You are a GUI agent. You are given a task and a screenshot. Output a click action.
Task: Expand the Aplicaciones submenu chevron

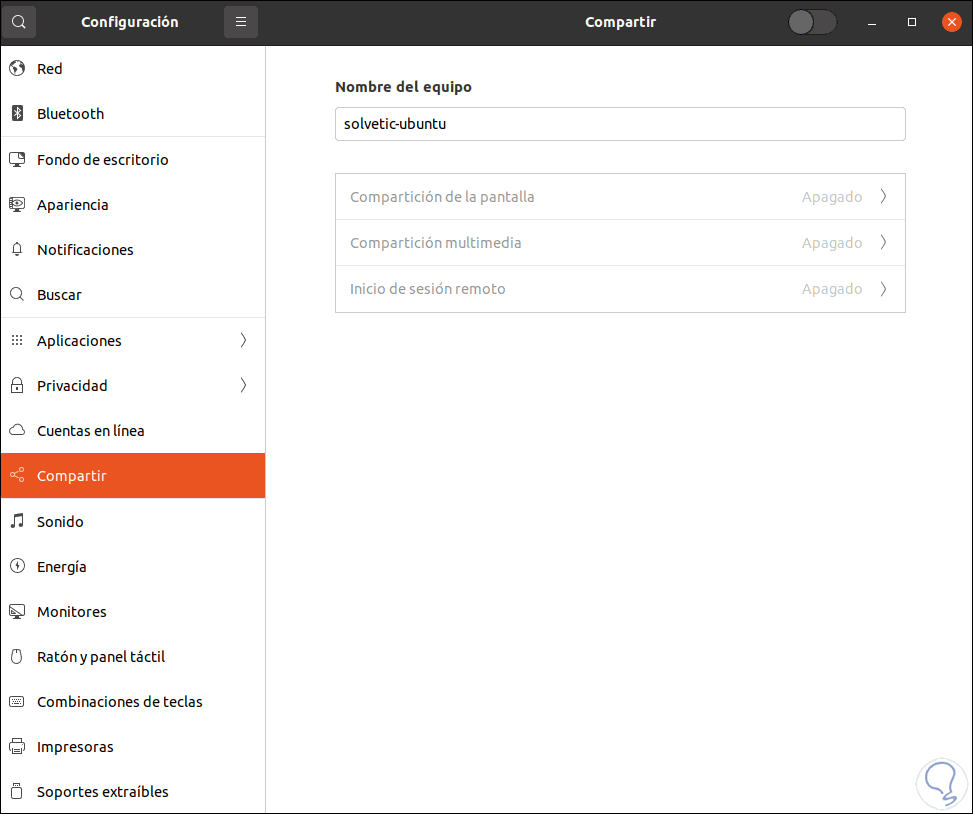(x=243, y=341)
